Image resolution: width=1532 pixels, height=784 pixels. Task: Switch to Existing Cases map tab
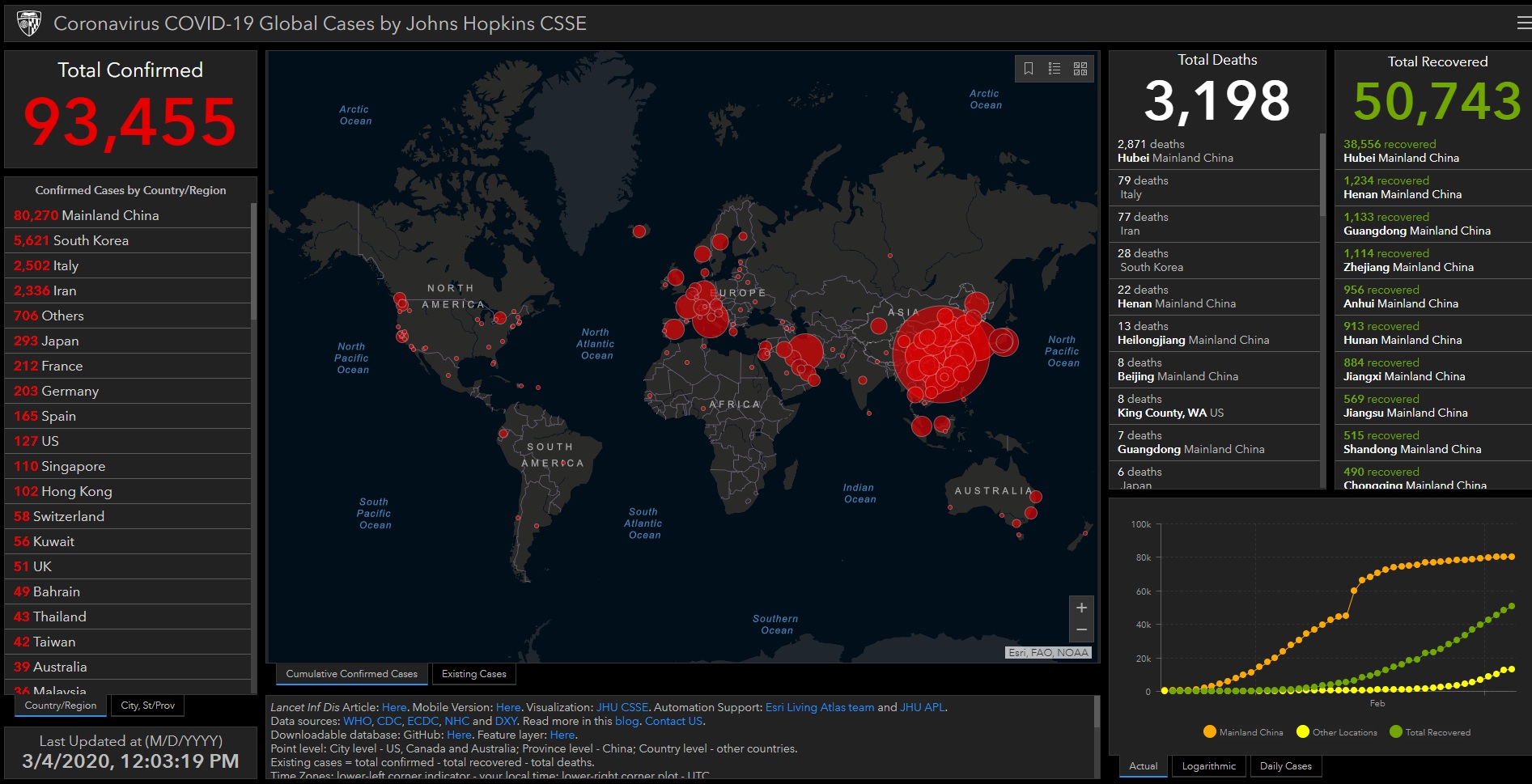point(474,674)
